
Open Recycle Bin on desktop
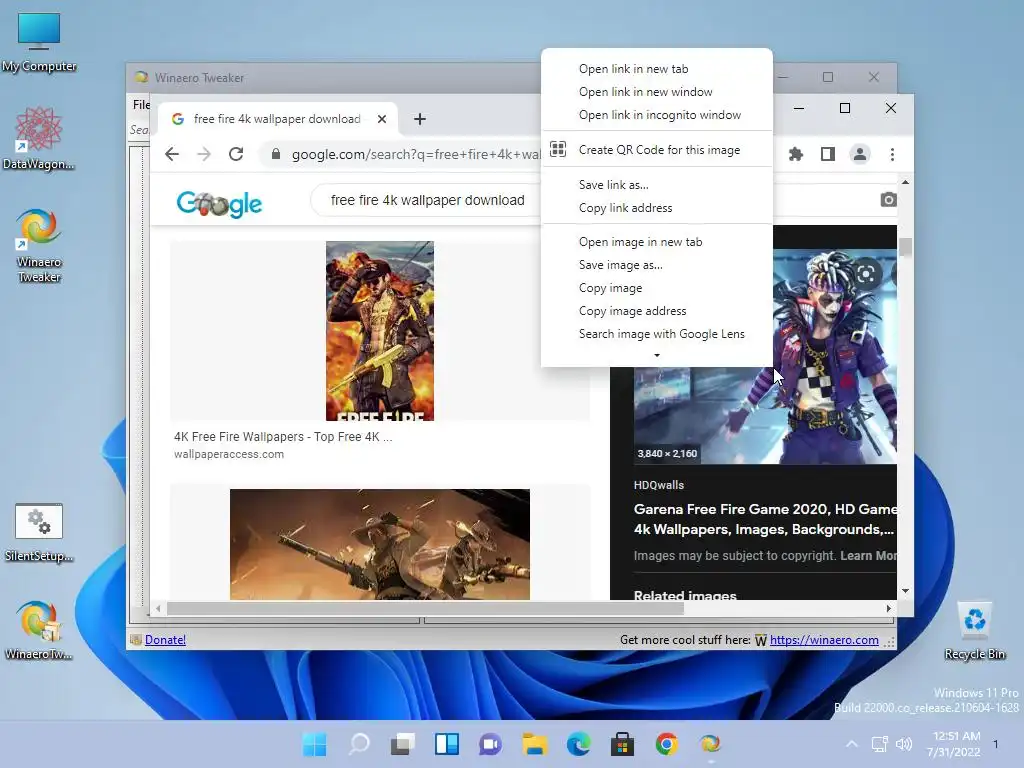(974, 631)
